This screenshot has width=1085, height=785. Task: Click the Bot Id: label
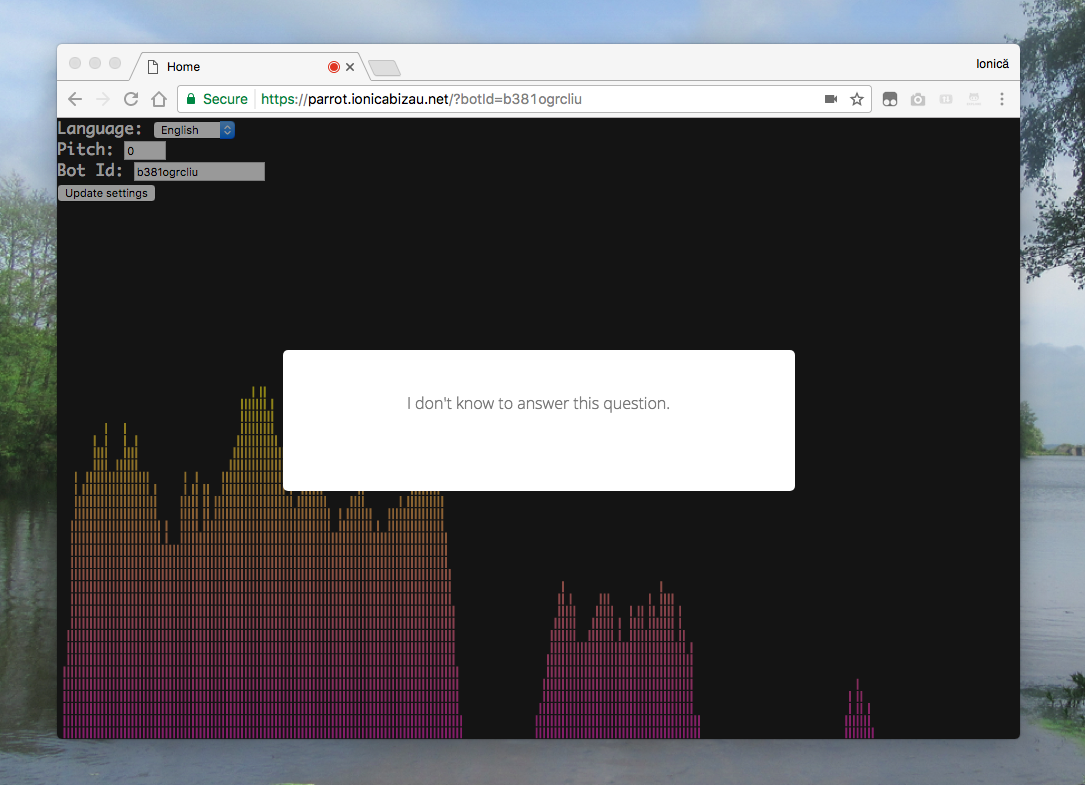90,170
